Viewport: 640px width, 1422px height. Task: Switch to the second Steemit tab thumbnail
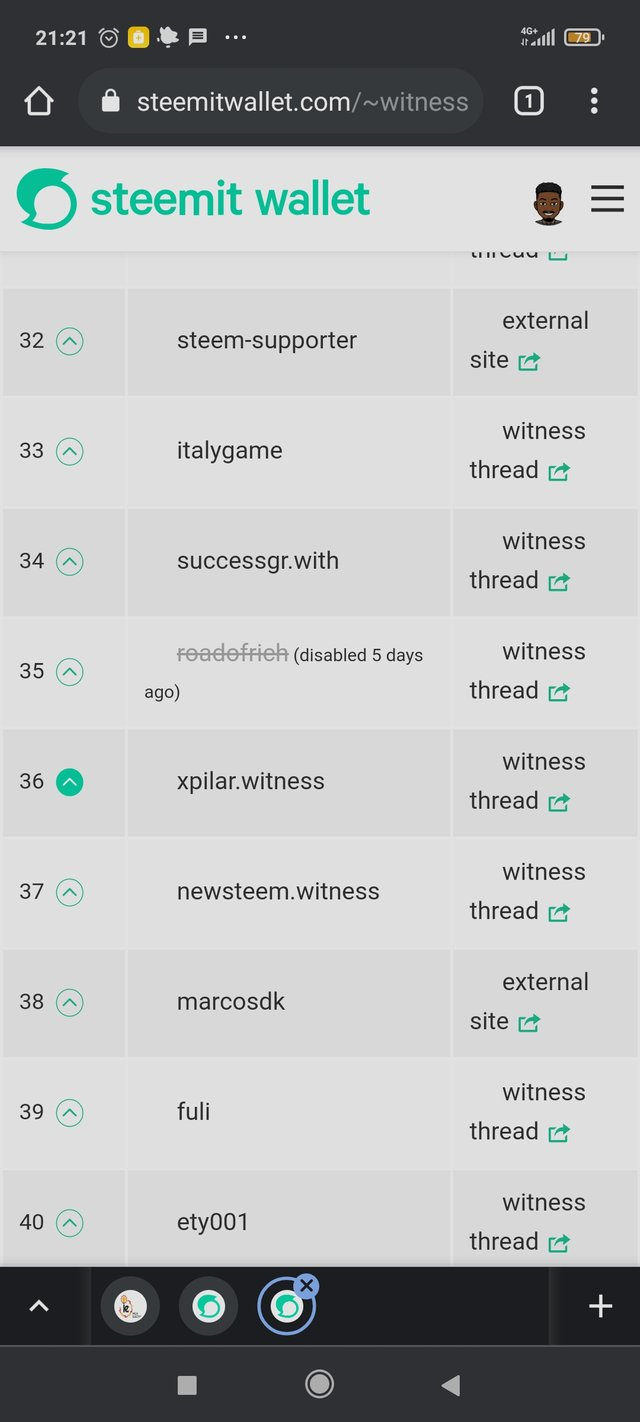point(208,1306)
